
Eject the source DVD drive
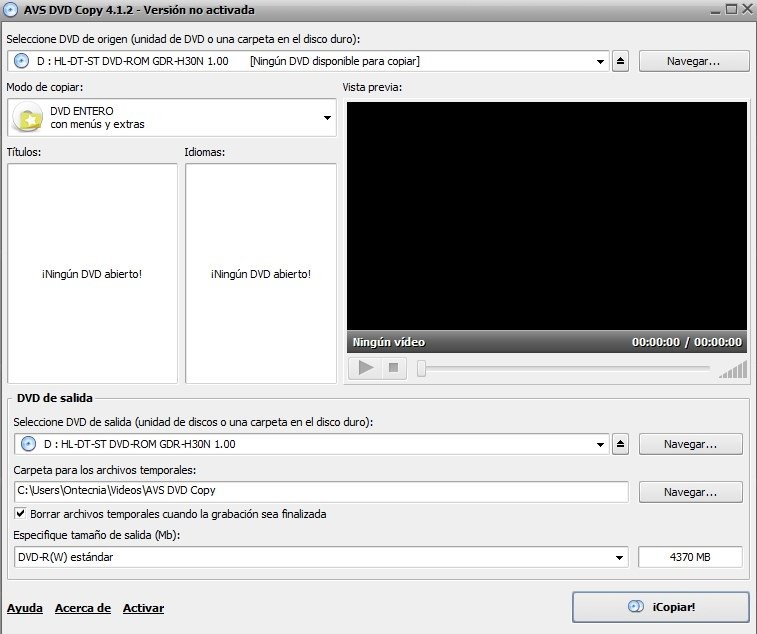(x=620, y=61)
